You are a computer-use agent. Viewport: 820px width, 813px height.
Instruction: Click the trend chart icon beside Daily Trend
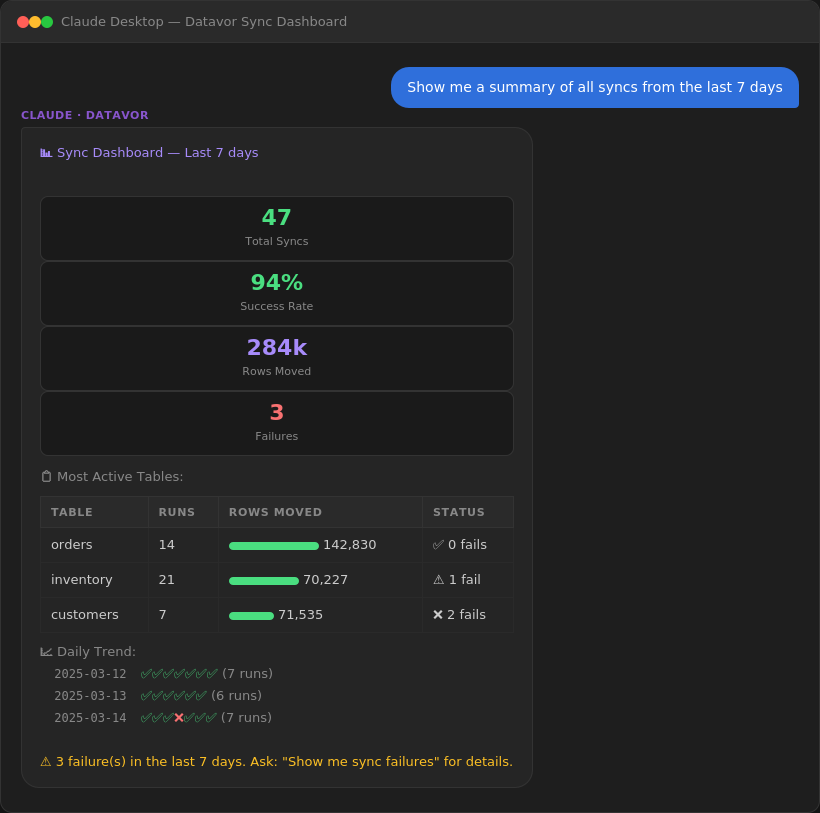point(45,651)
